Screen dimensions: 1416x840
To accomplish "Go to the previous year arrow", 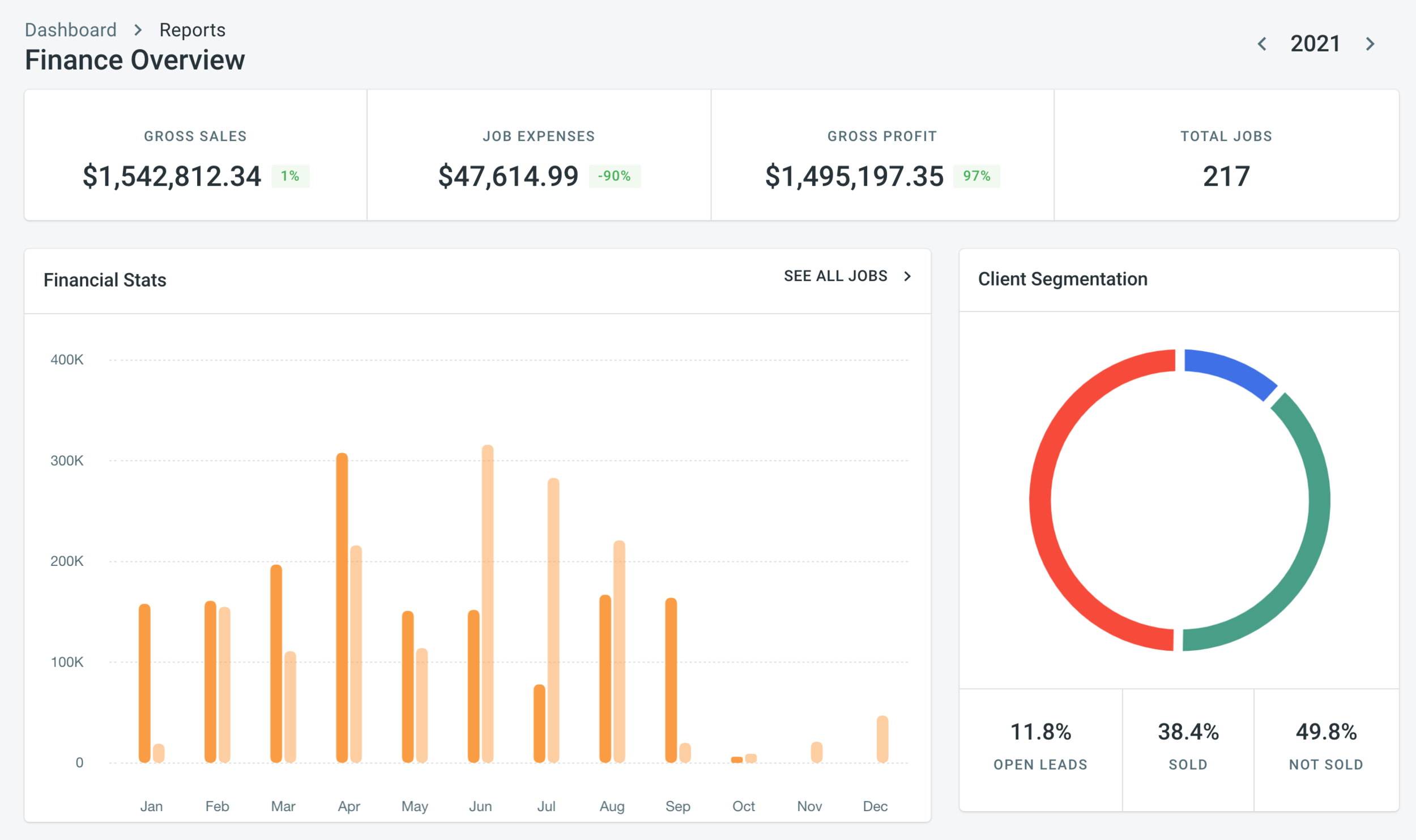I will 1262,44.
